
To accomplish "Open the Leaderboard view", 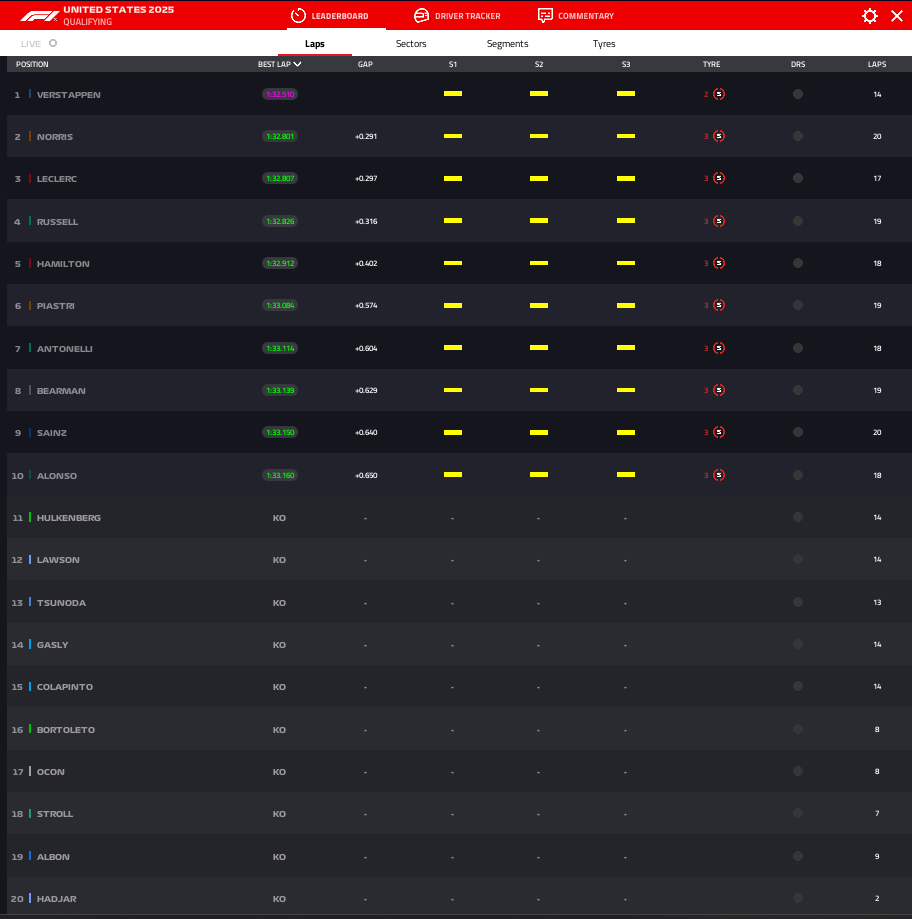I will coord(330,16).
